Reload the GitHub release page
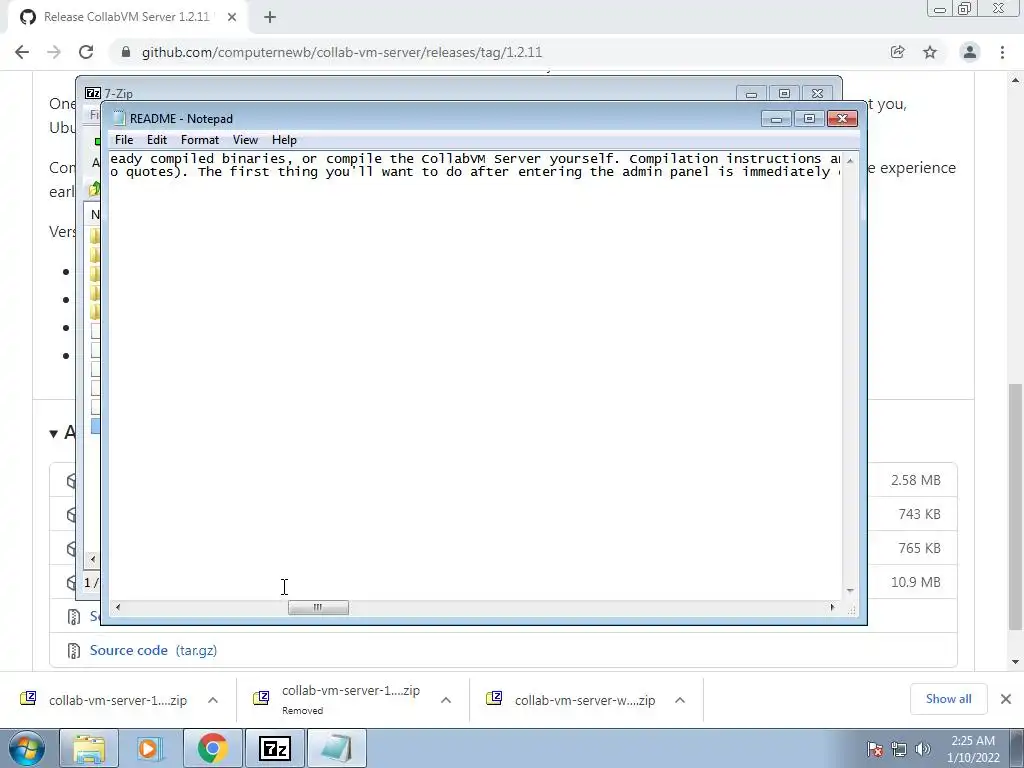This screenshot has width=1024, height=768. pyautogui.click(x=86, y=52)
